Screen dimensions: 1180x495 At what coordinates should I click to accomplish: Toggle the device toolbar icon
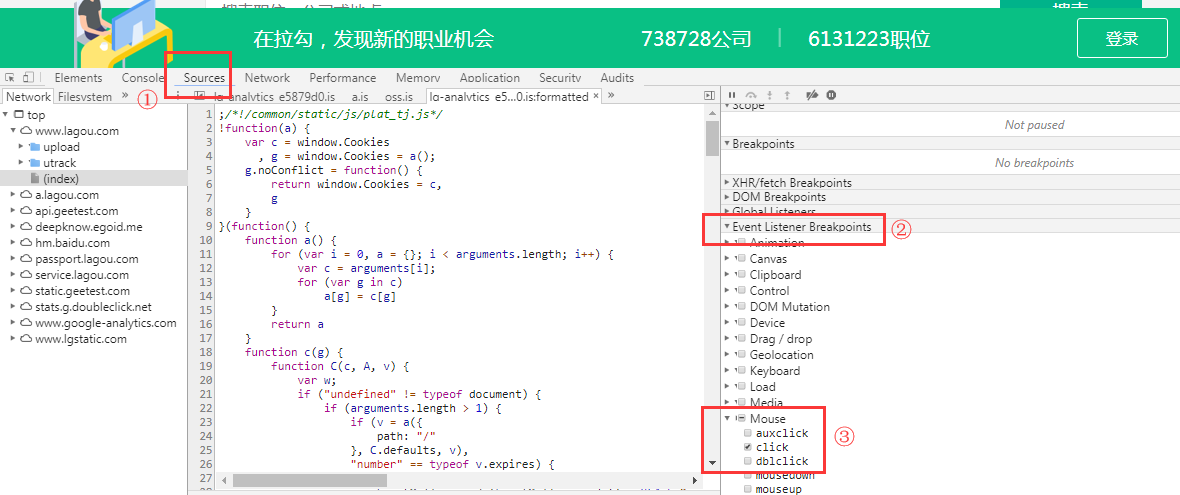click(x=28, y=77)
